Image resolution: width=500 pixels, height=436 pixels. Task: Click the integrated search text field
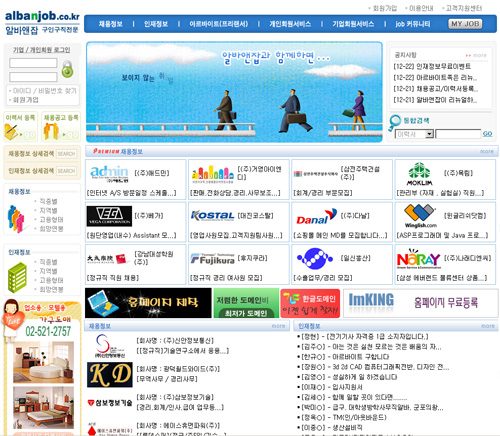pos(458,134)
